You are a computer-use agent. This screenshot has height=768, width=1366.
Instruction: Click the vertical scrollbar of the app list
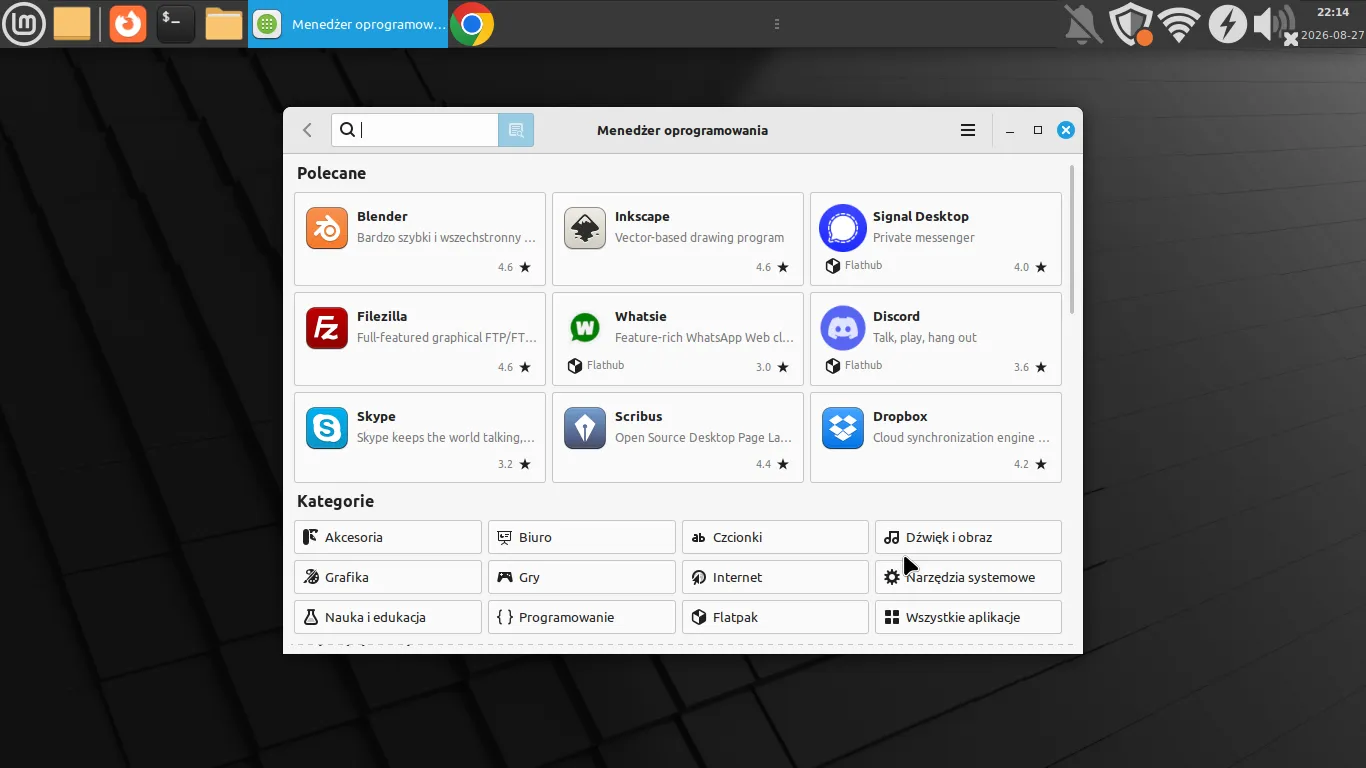point(1073,240)
